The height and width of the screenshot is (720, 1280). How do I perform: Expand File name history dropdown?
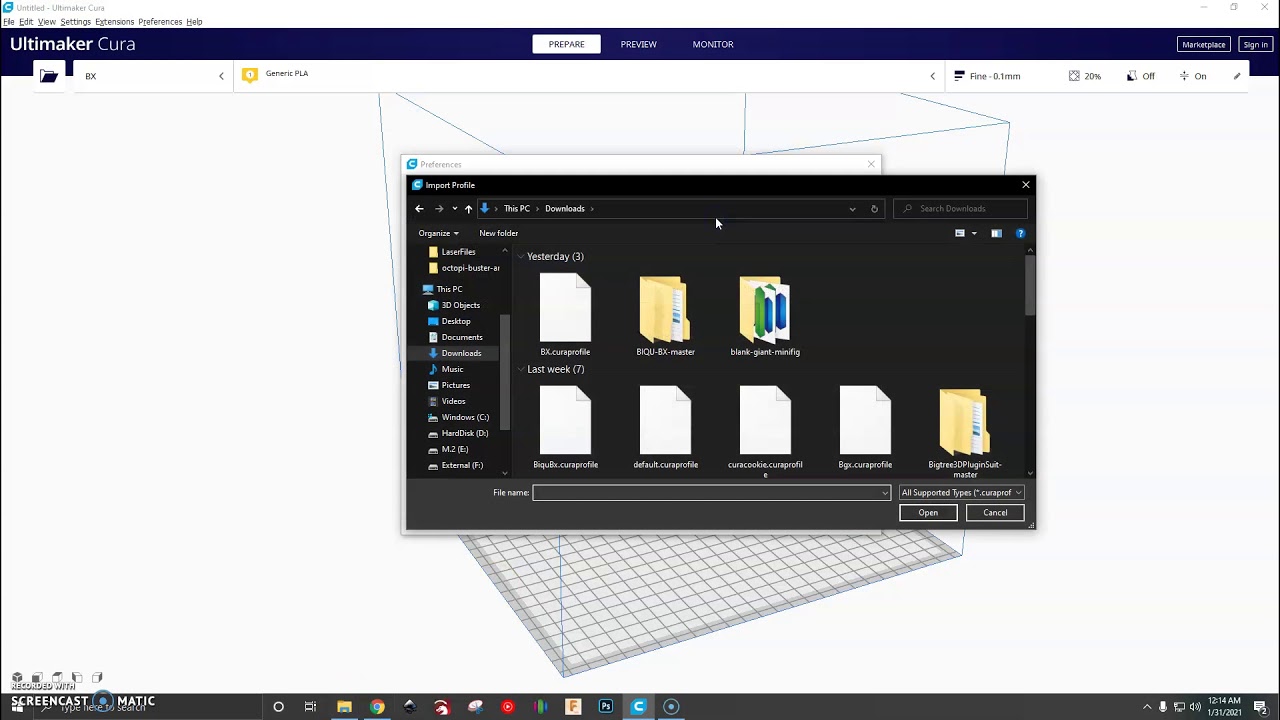tap(885, 492)
